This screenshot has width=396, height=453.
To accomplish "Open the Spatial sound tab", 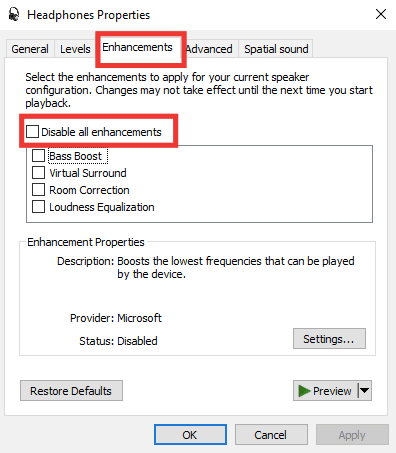I will click(276, 49).
